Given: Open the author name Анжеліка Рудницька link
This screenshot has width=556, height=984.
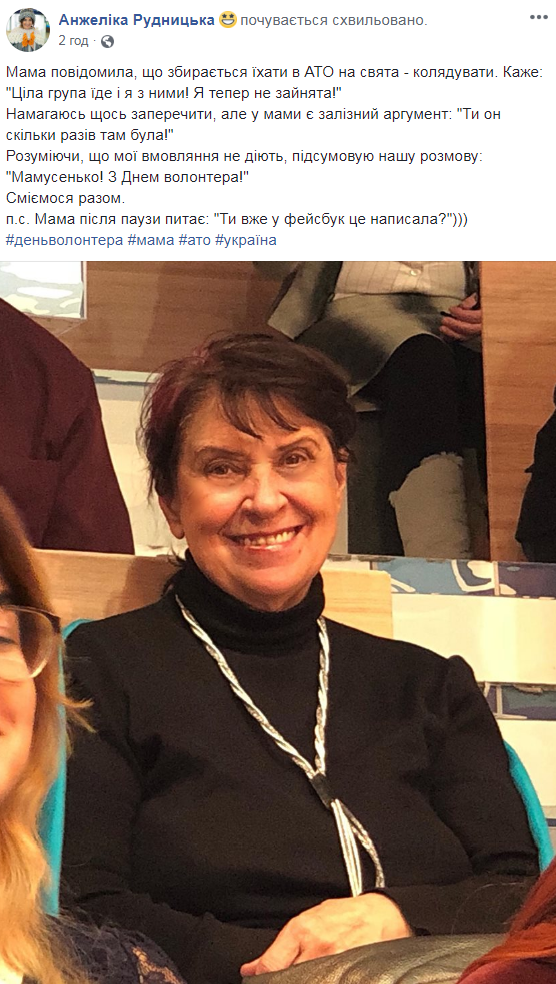Looking at the screenshot, I should coord(137,20).
